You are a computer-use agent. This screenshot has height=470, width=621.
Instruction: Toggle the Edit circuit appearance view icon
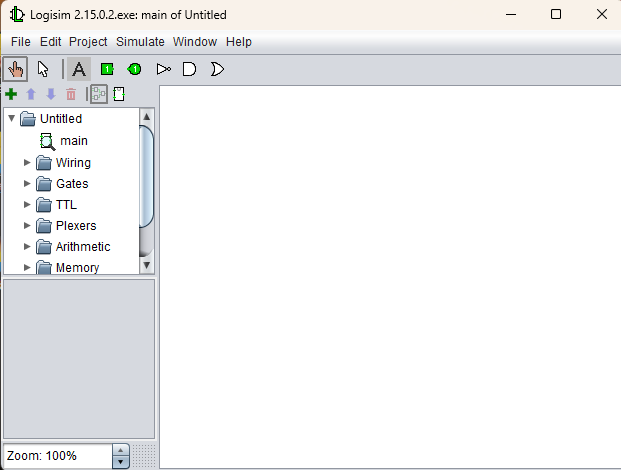[119, 94]
